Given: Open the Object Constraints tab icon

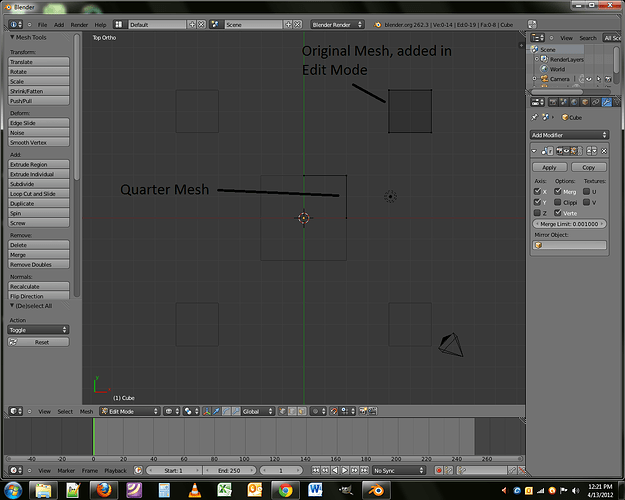Looking at the screenshot, I should 596,102.
